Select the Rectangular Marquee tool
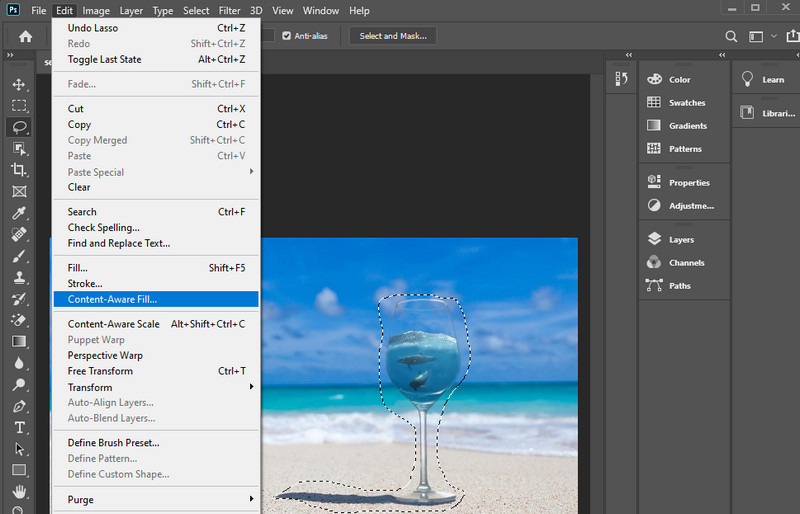Viewport: 800px width, 514px height. coord(19,105)
